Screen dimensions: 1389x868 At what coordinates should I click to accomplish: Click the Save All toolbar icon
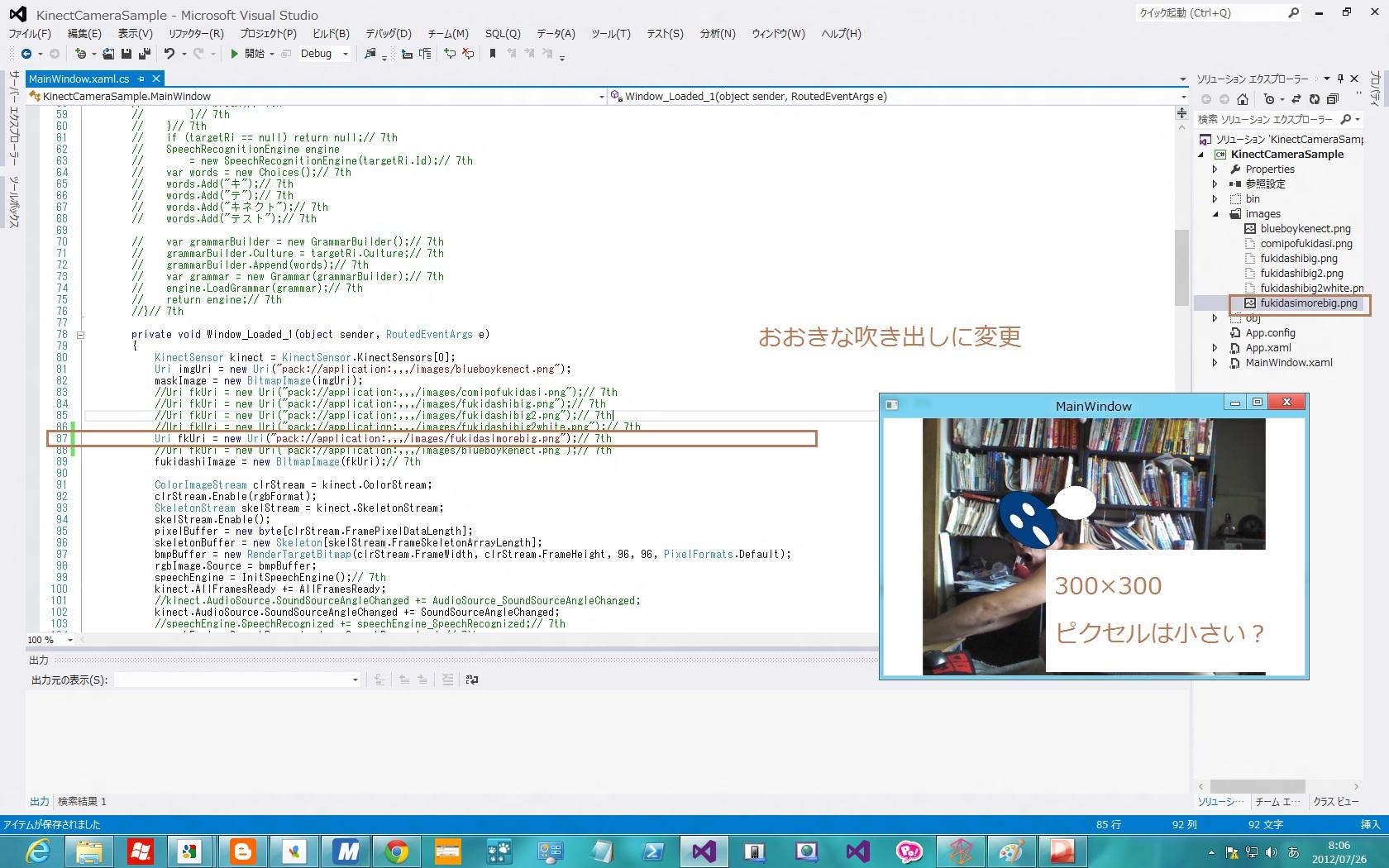tap(144, 54)
